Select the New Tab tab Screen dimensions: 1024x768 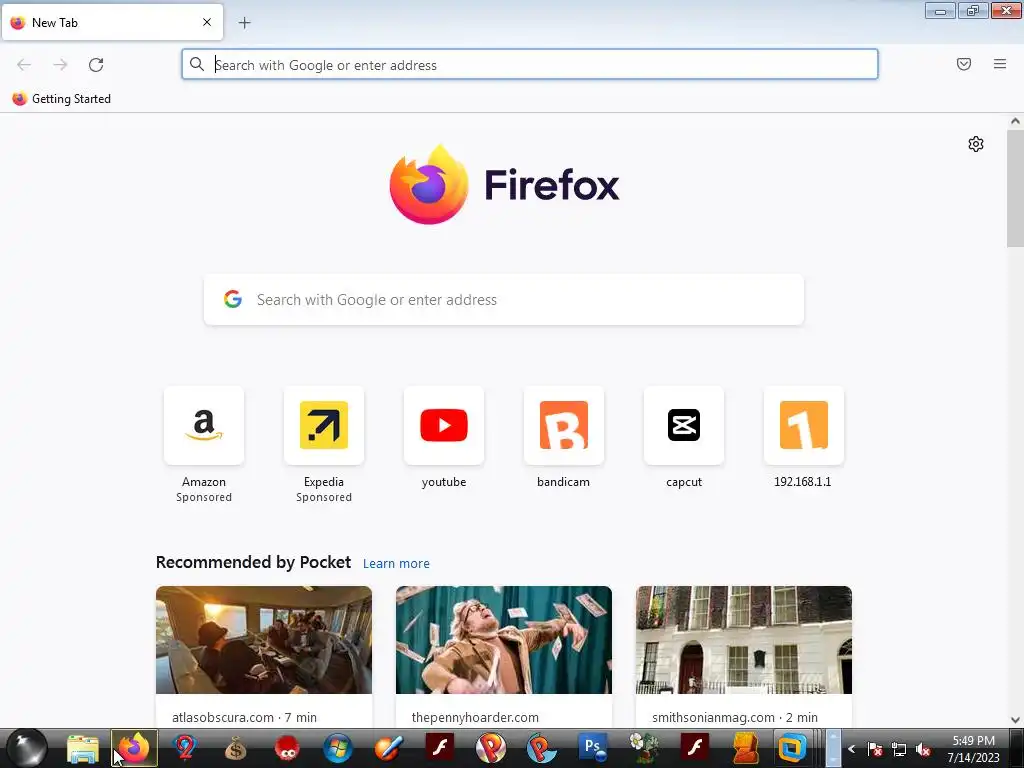tap(112, 22)
